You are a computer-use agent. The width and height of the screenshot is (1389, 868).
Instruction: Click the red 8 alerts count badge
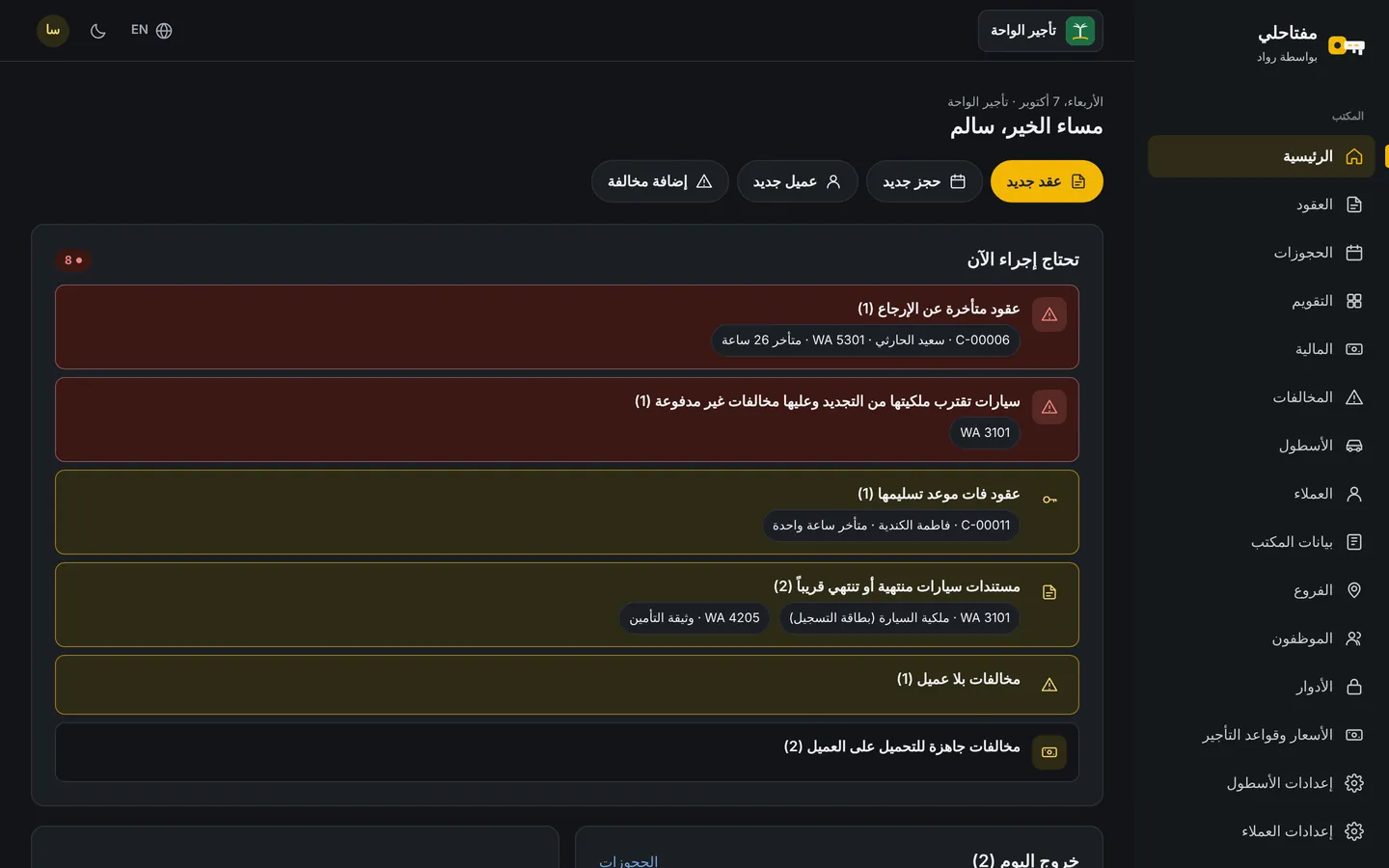73,260
